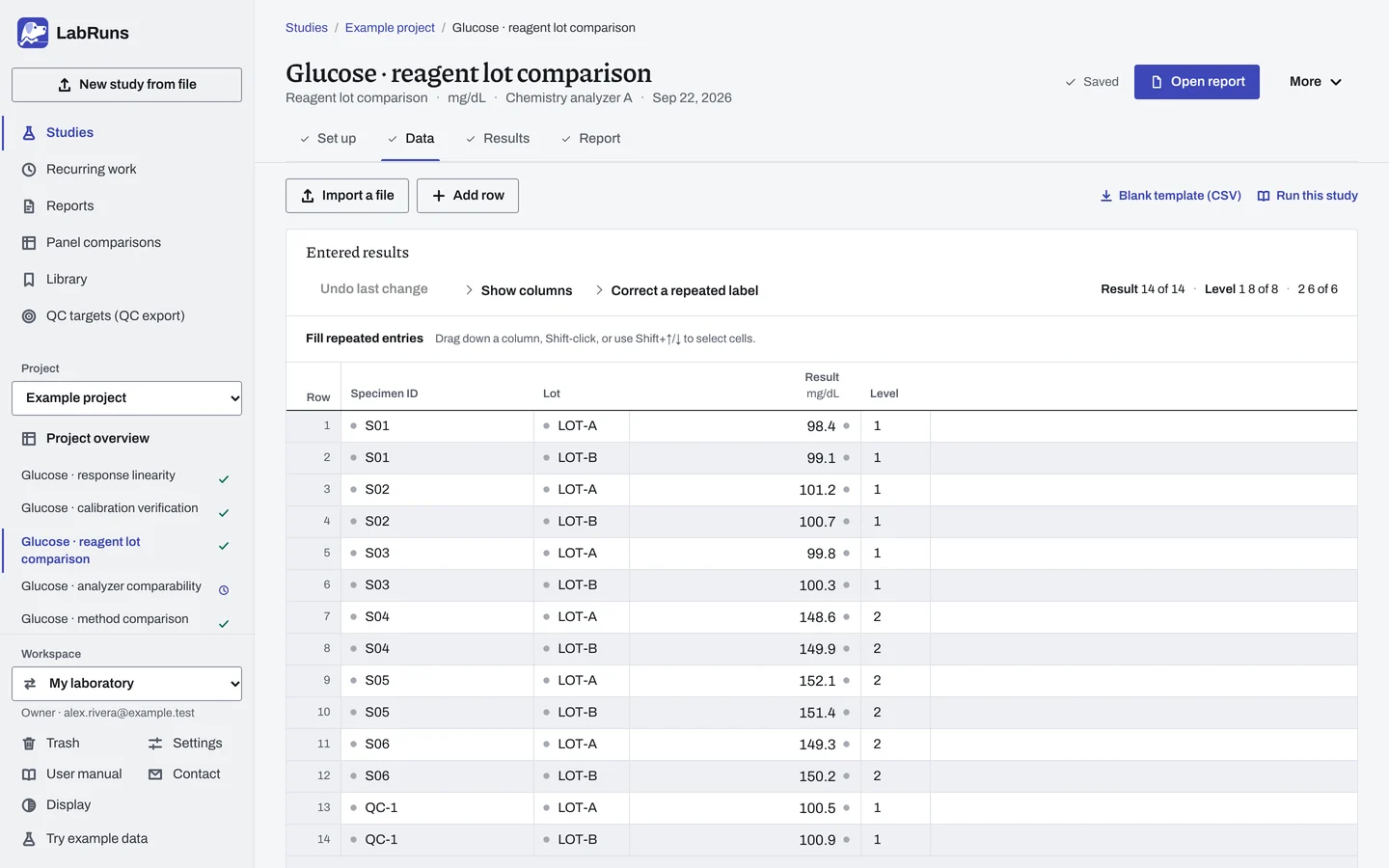Select the Lot cell in row 14
Image resolution: width=1389 pixels, height=868 pixels.
582,840
